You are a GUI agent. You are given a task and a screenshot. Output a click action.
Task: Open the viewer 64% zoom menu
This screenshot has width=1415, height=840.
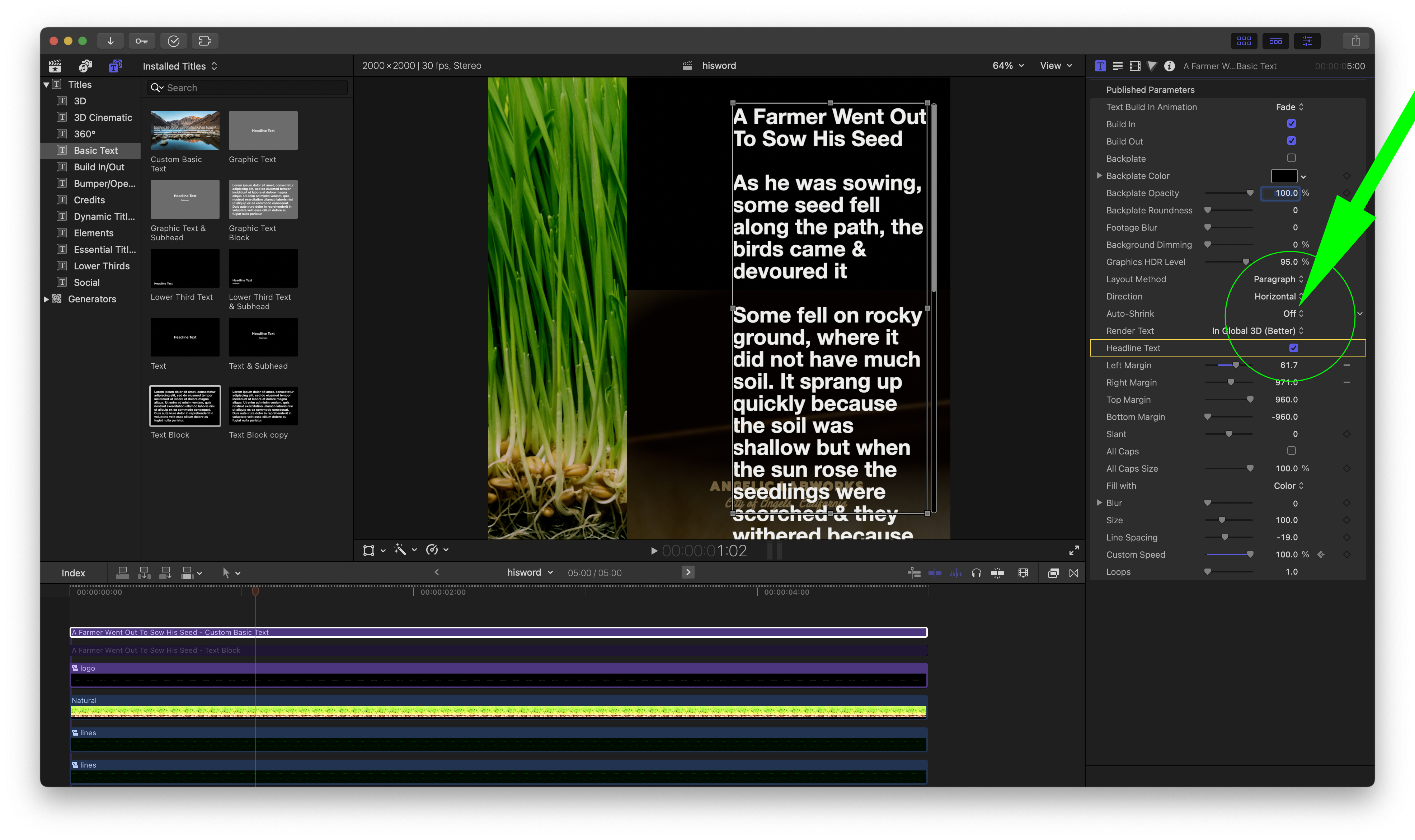coord(1007,66)
